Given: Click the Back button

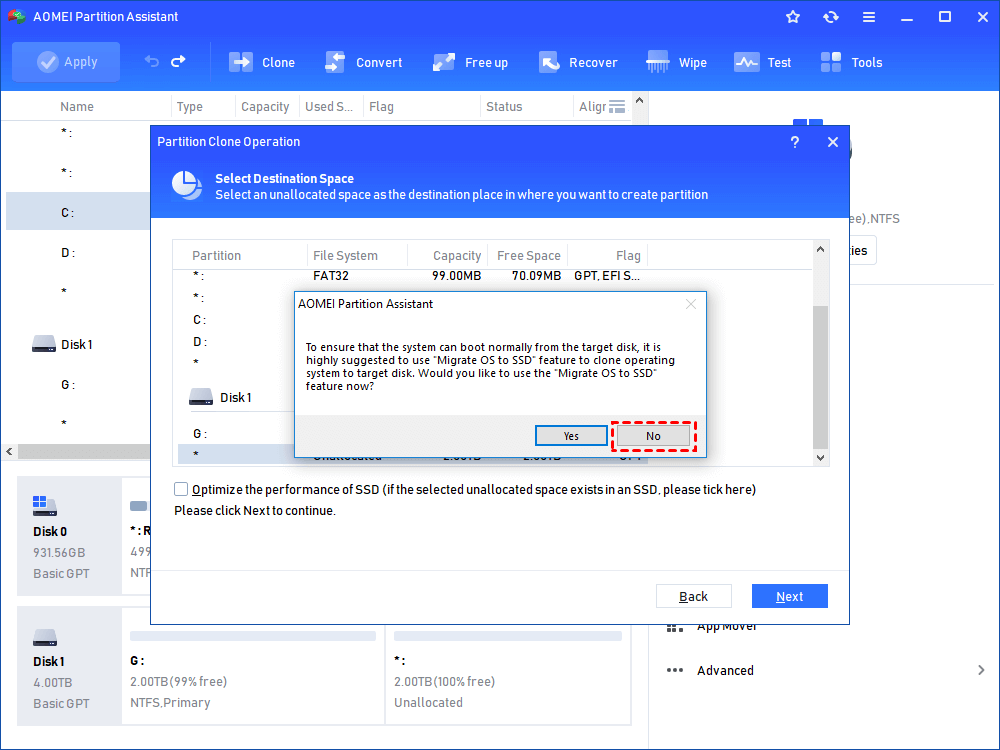Looking at the screenshot, I should tap(693, 596).
